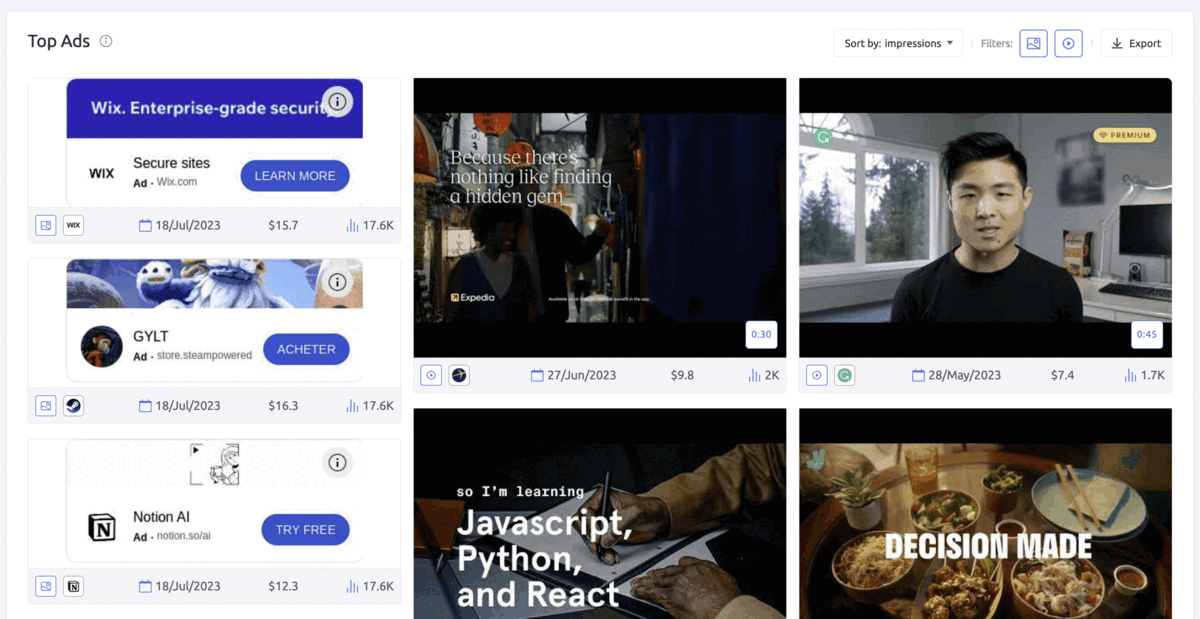The image size is (1200, 619).
Task: Select the Steam icon below the GYLT ad
Action: tap(73, 406)
